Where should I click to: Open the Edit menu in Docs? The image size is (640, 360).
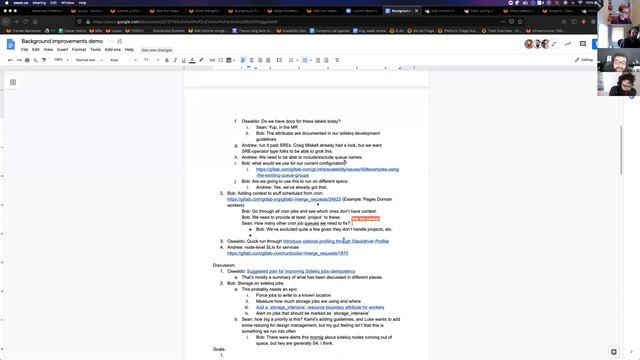pyautogui.click(x=36, y=49)
